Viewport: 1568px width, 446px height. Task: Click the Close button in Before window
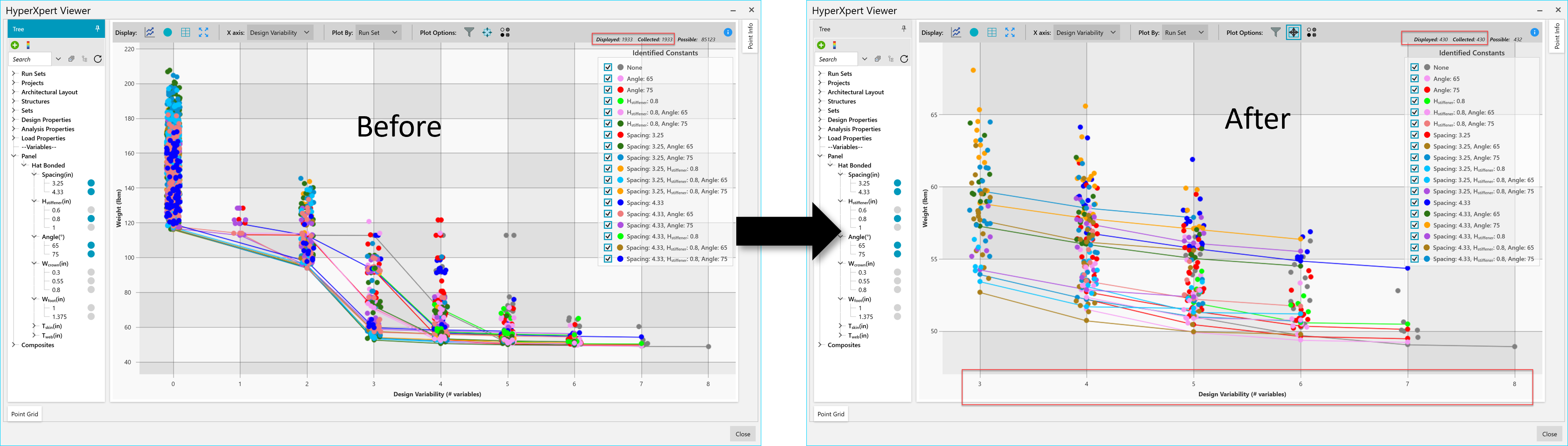[743, 434]
